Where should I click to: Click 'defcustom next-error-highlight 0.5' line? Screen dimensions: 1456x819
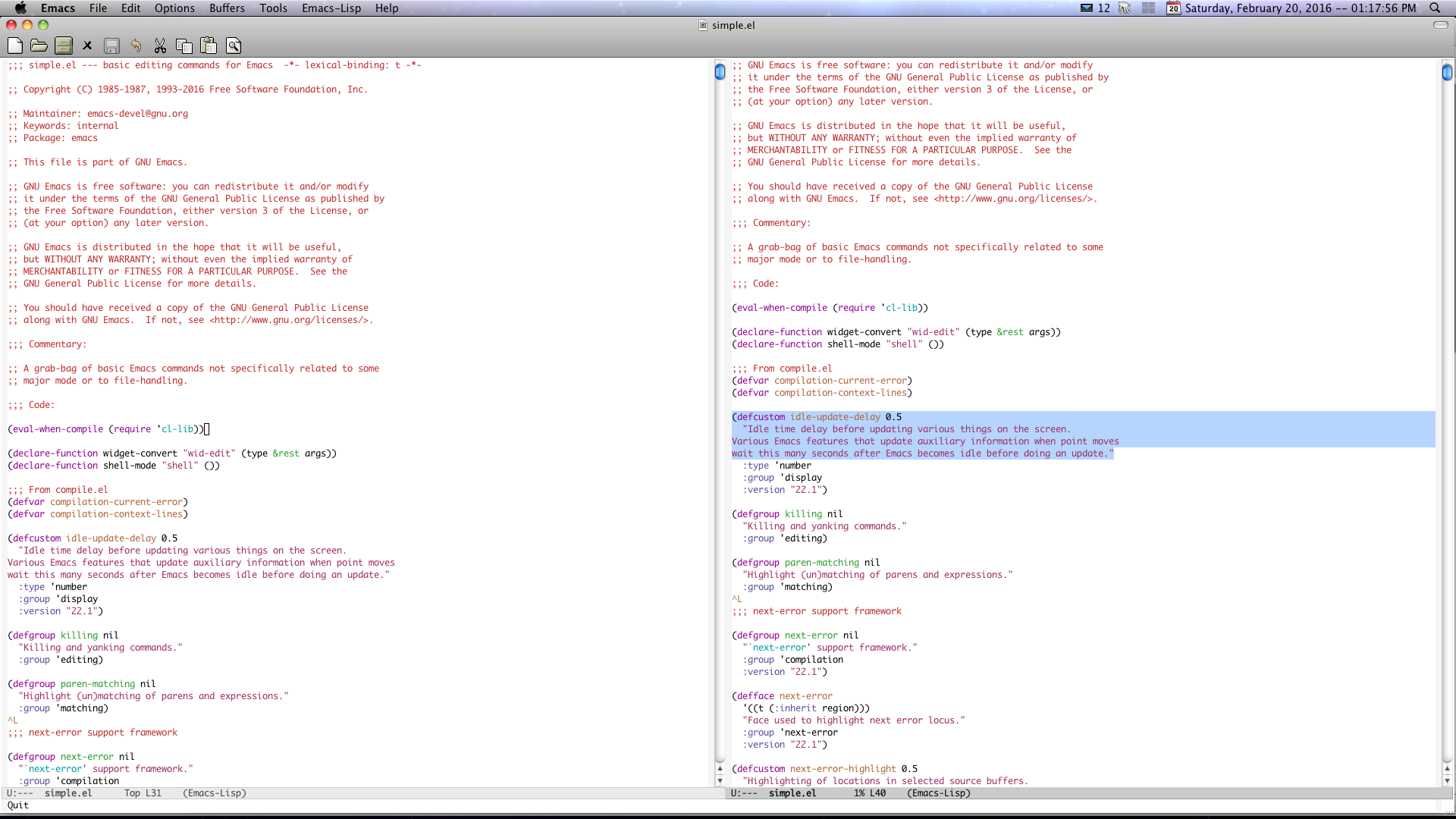(x=825, y=769)
